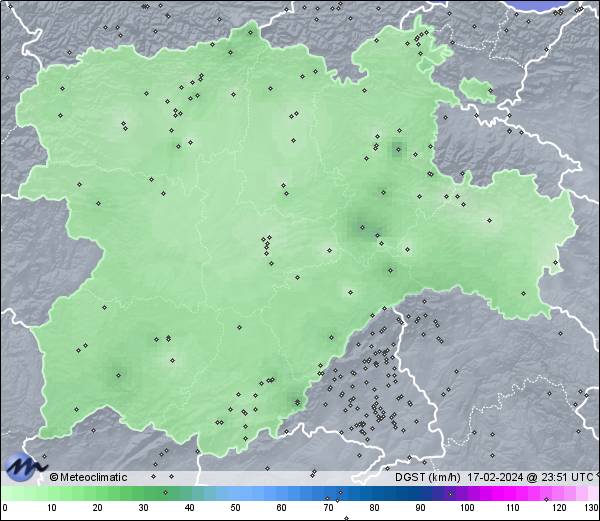The height and width of the screenshot is (521, 600).
Task: Click the 90 value on the scale
Action: coord(421,508)
